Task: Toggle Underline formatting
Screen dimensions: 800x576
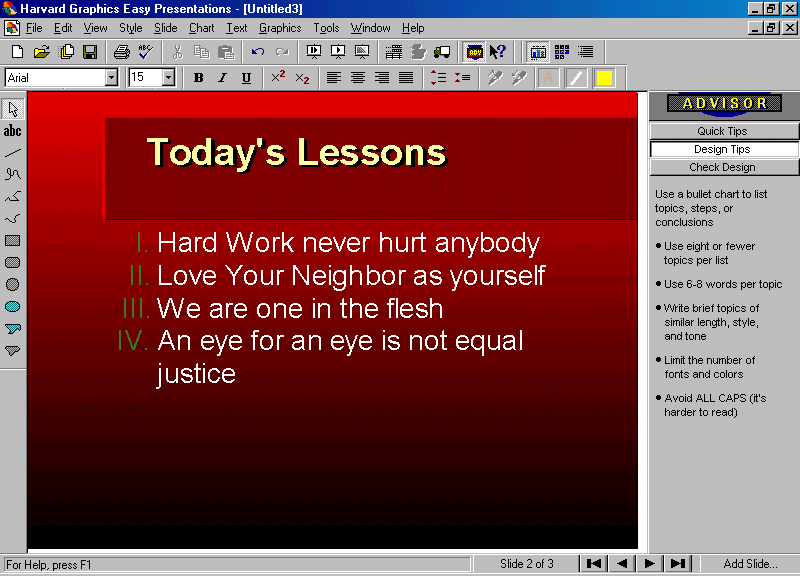Action: click(246, 78)
